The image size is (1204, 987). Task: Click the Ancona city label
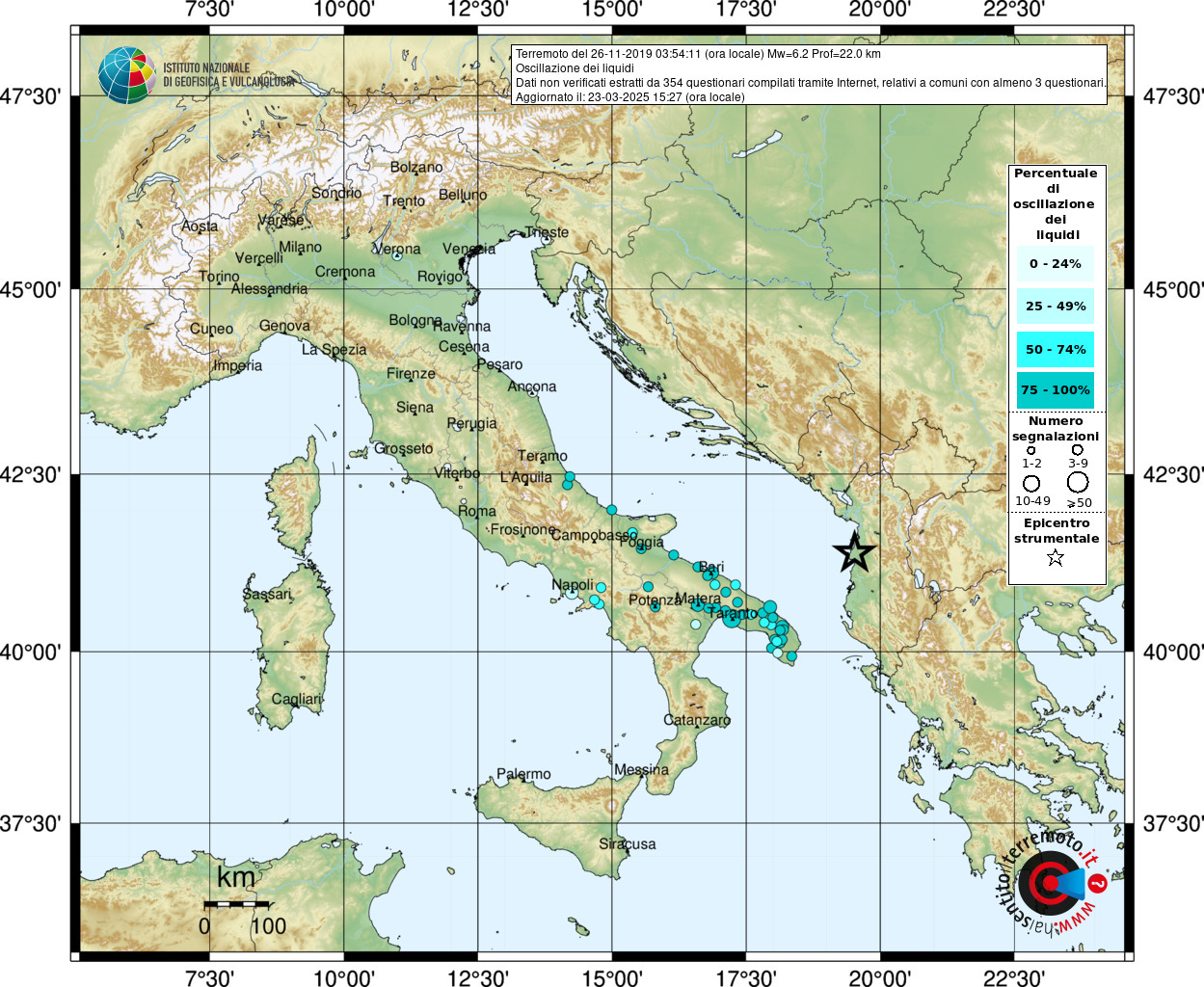532,387
